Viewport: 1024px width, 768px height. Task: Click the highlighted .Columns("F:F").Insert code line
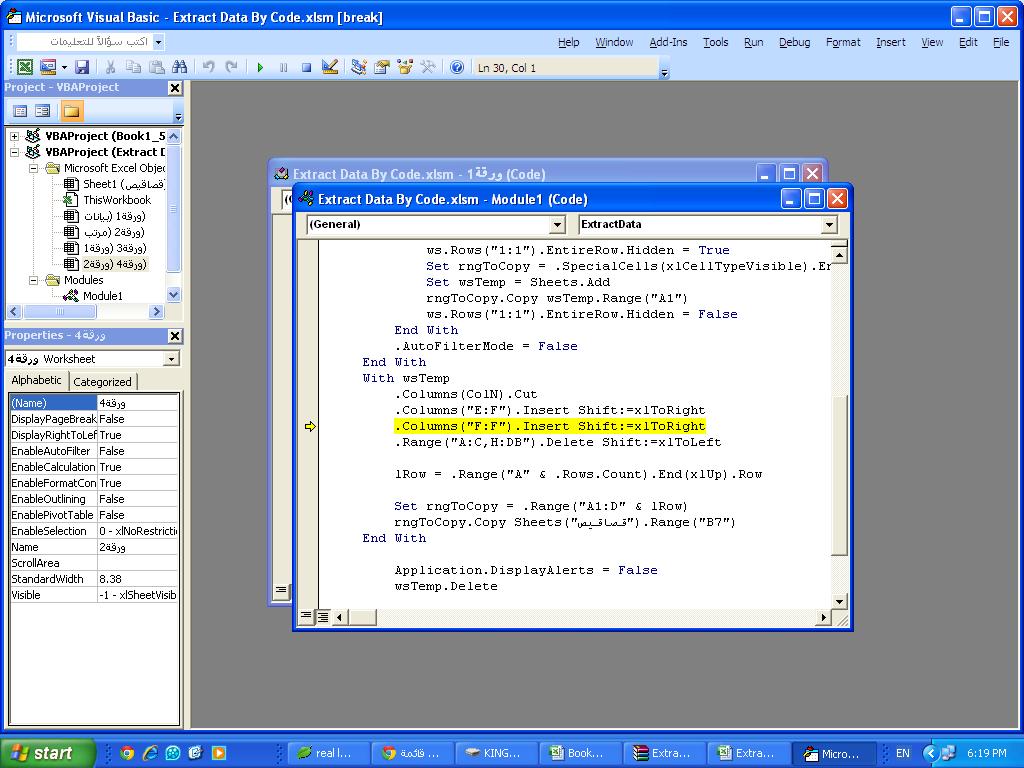pyautogui.click(x=550, y=426)
